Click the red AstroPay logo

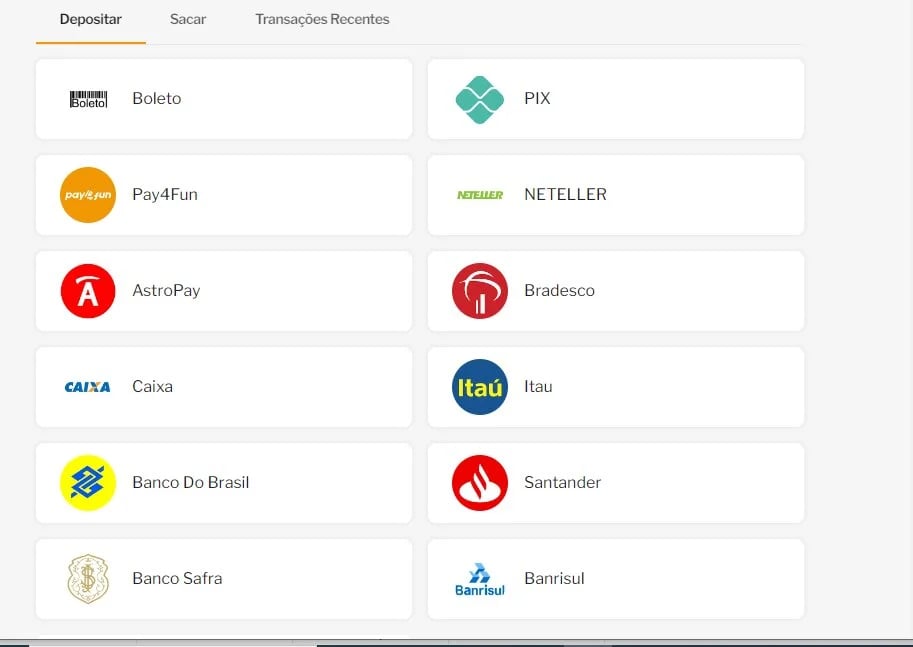coord(88,291)
